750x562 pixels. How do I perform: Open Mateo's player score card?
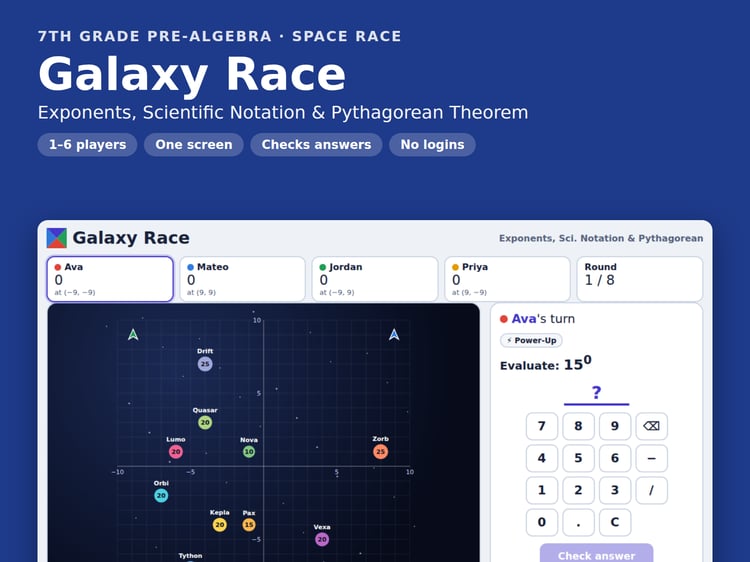243,279
